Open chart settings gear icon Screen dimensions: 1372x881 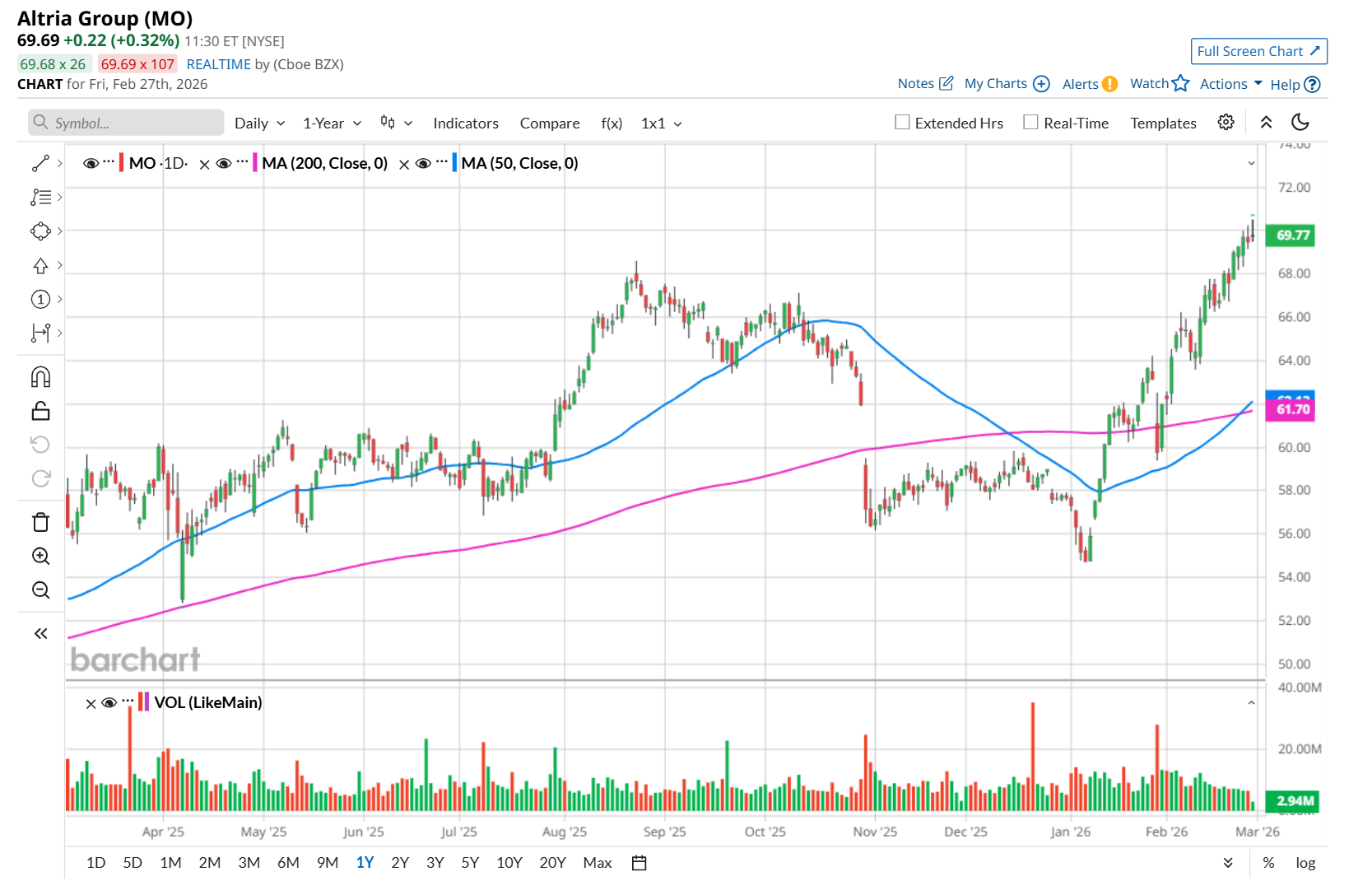point(1225,123)
